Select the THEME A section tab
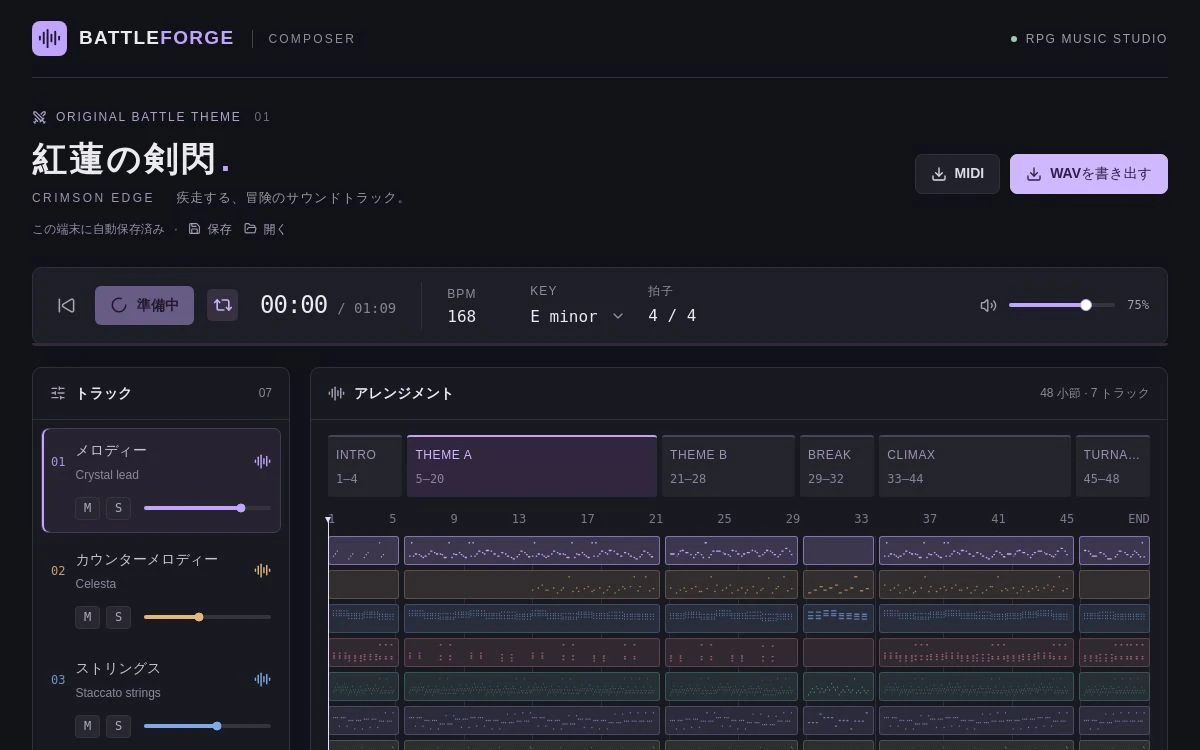 pos(532,466)
